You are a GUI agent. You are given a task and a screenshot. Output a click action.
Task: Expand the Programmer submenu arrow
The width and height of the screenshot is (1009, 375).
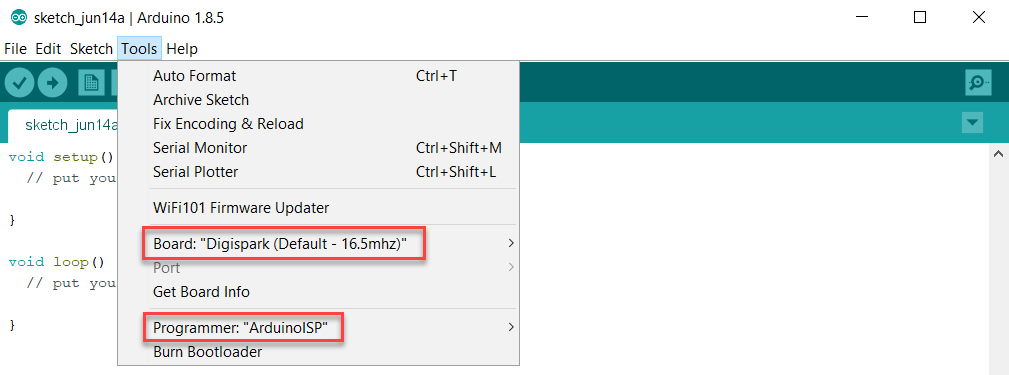(x=511, y=327)
